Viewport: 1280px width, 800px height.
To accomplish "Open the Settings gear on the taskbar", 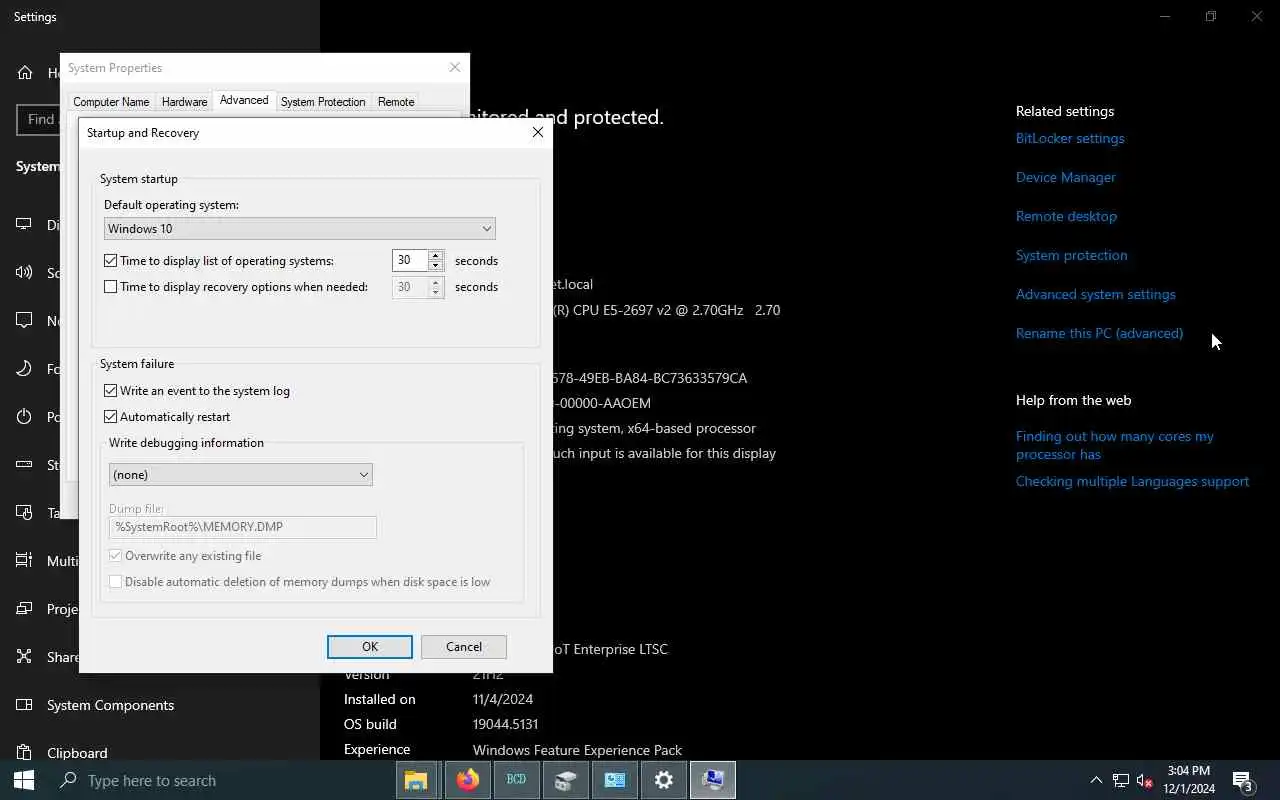I will (x=664, y=780).
